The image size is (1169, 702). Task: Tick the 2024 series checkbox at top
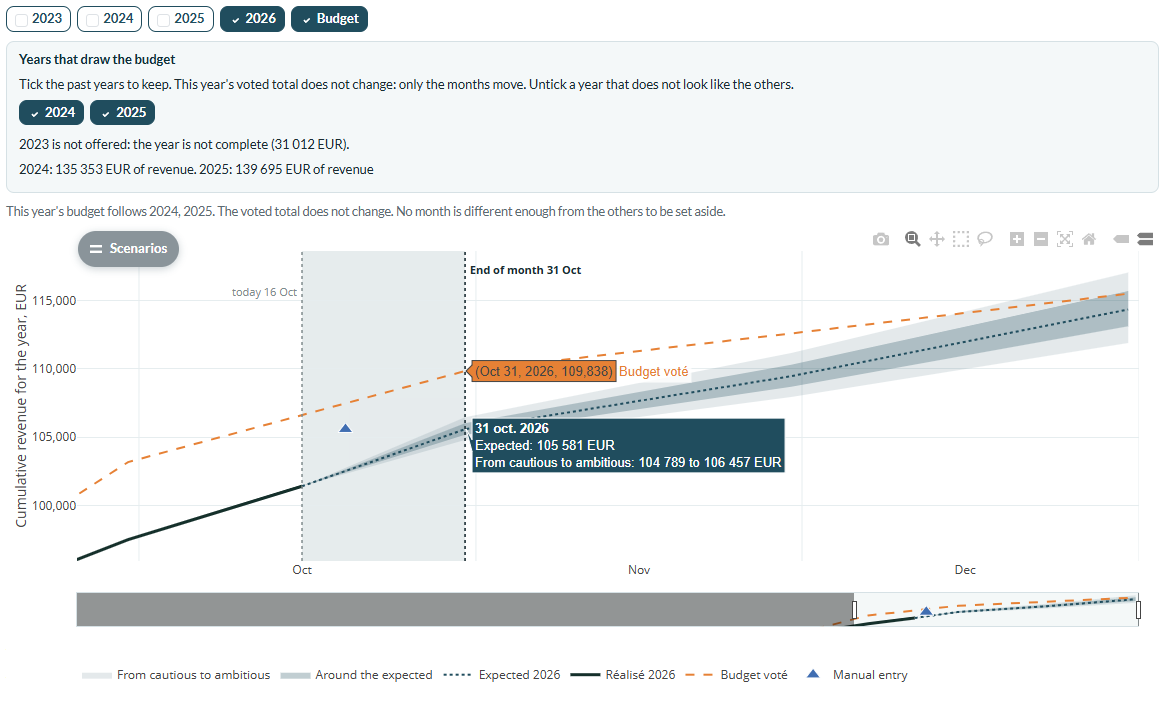click(x=110, y=19)
